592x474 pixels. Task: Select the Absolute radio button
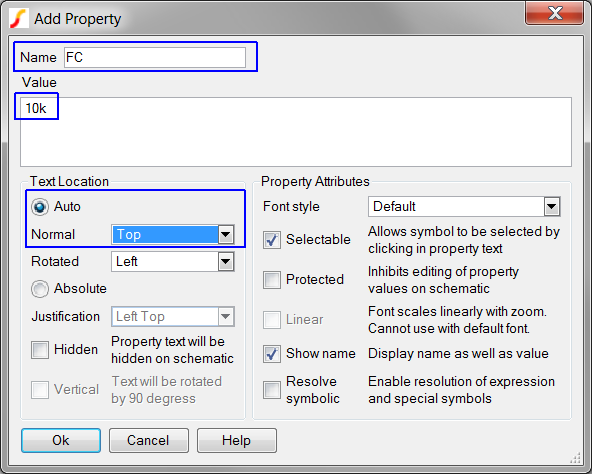coord(40,289)
